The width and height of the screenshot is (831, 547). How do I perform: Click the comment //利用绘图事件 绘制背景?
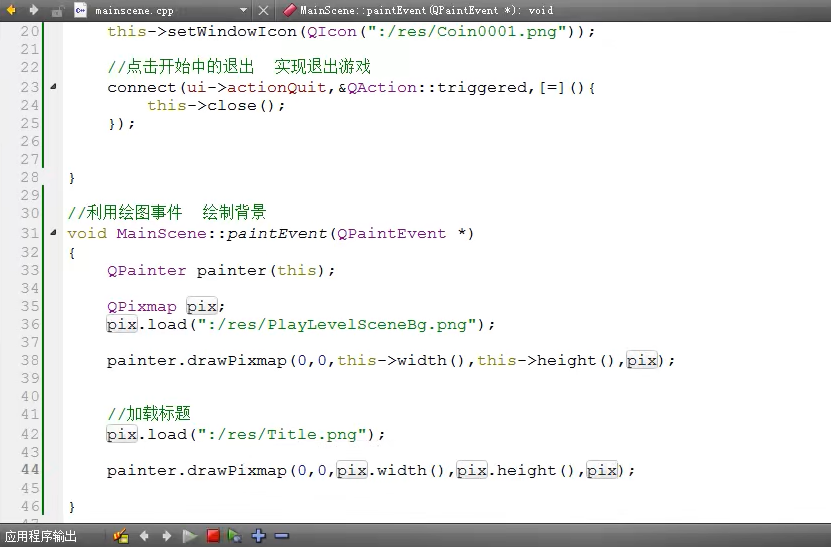166,212
